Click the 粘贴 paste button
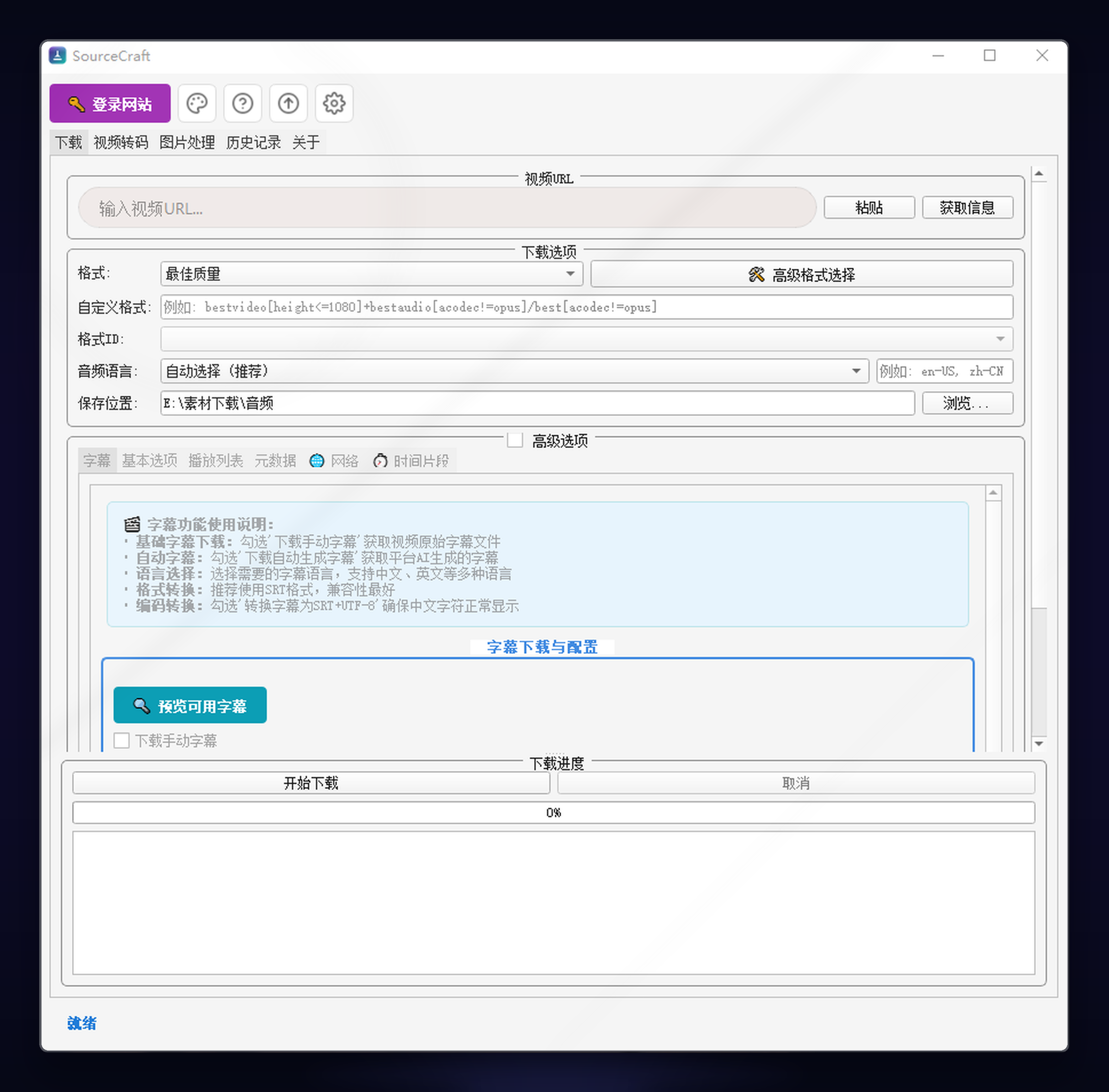Viewport: 1109px width, 1092px height. [869, 207]
